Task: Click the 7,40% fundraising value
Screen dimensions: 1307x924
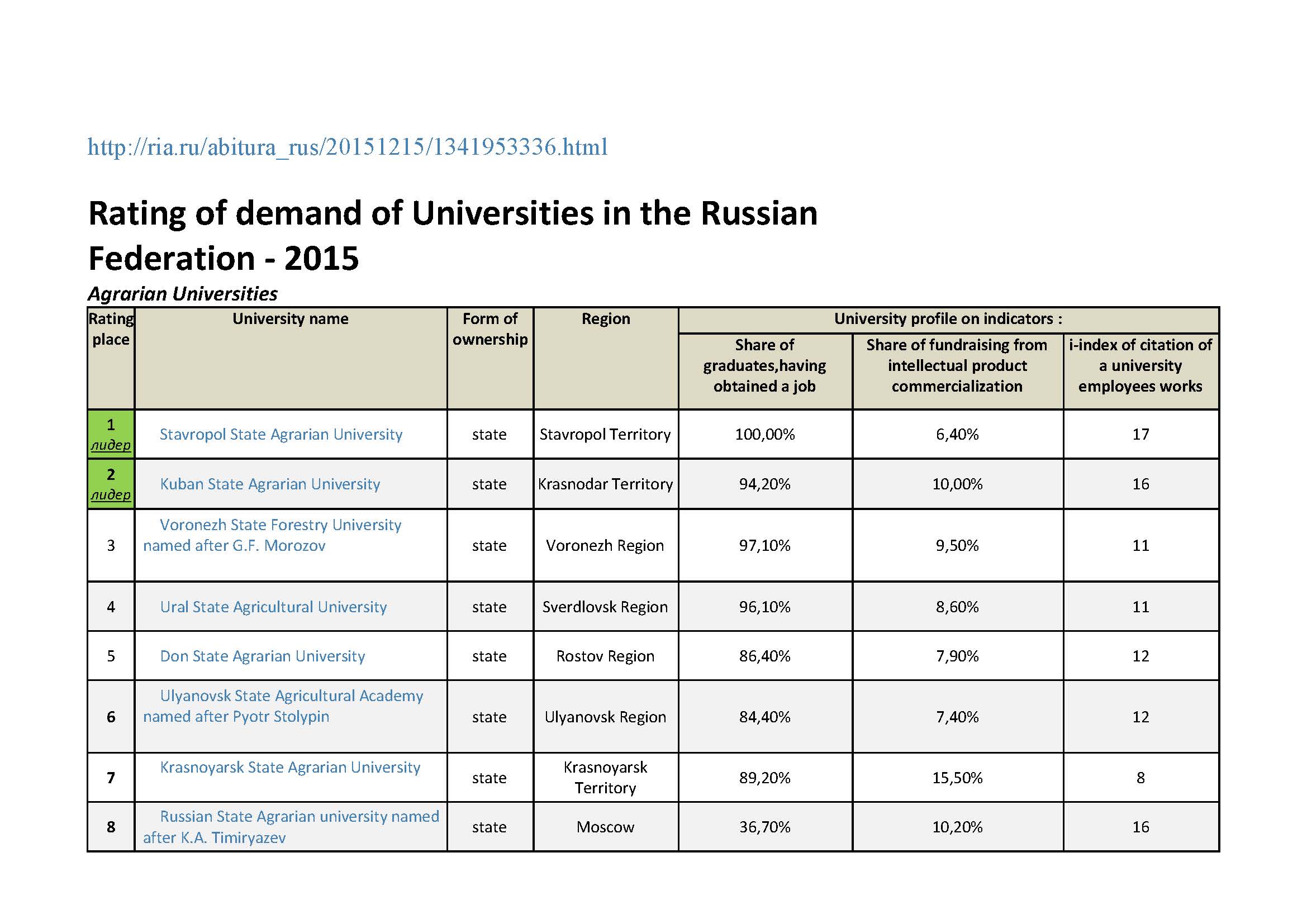Action: (958, 717)
